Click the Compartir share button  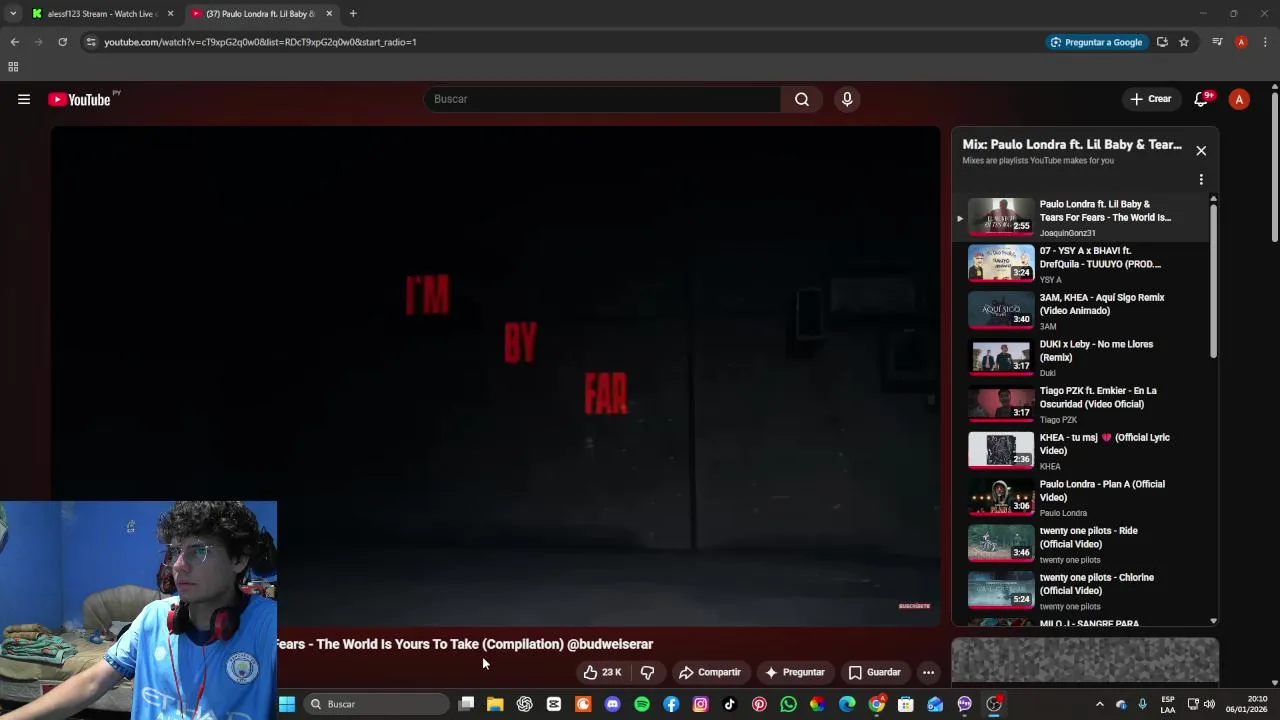click(710, 672)
